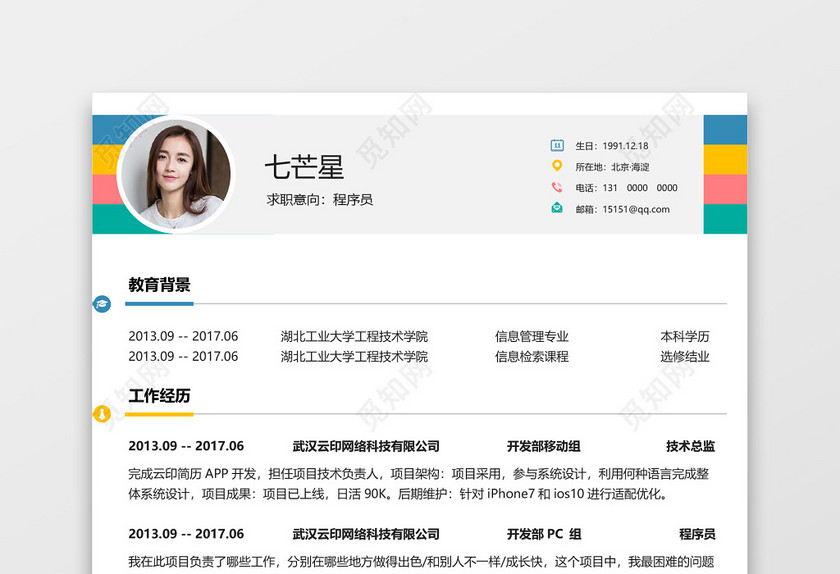Click the paragraph beginning 我在此项目负责了哪些工作

tap(421, 562)
